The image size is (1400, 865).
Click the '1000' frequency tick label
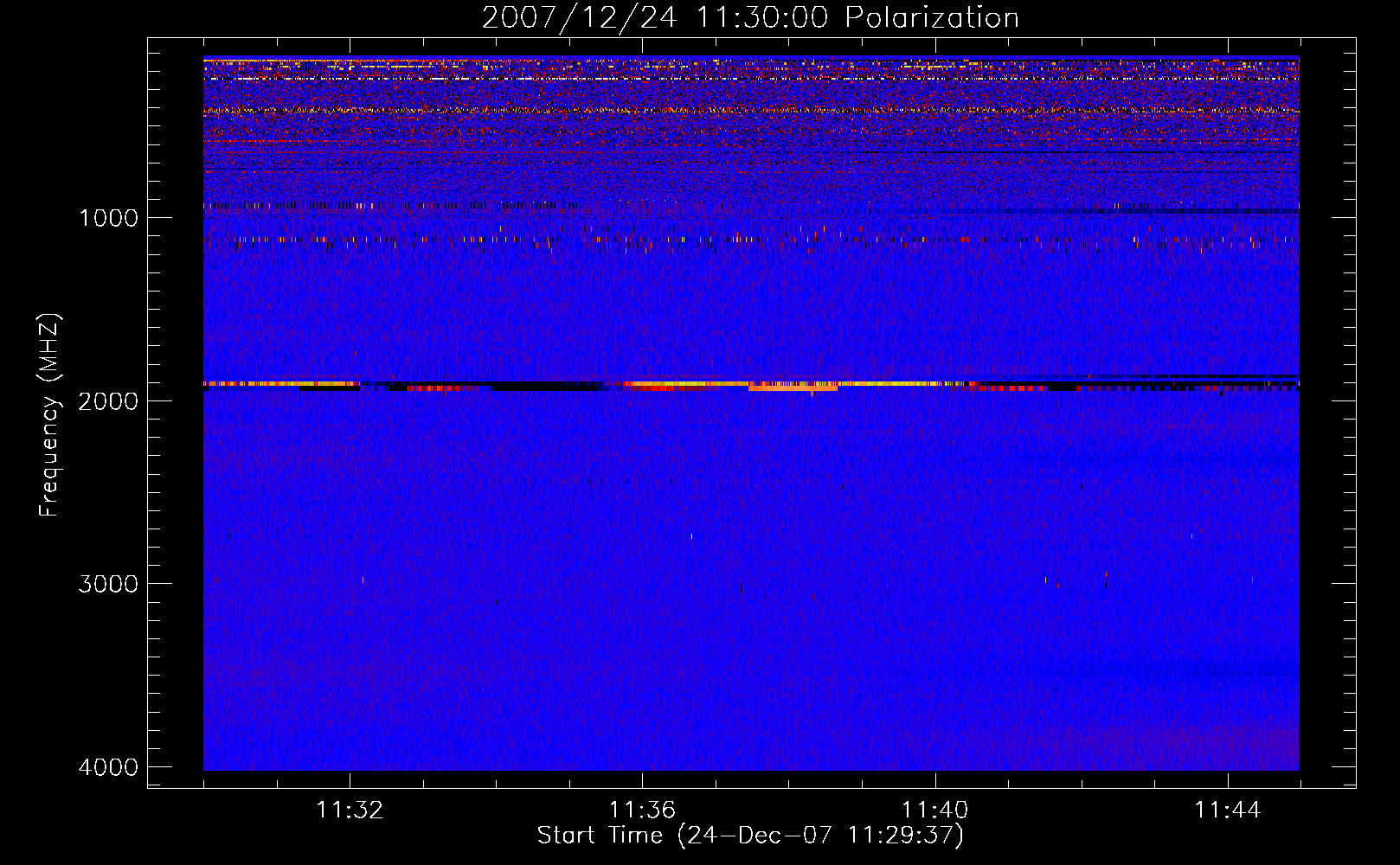point(108,217)
